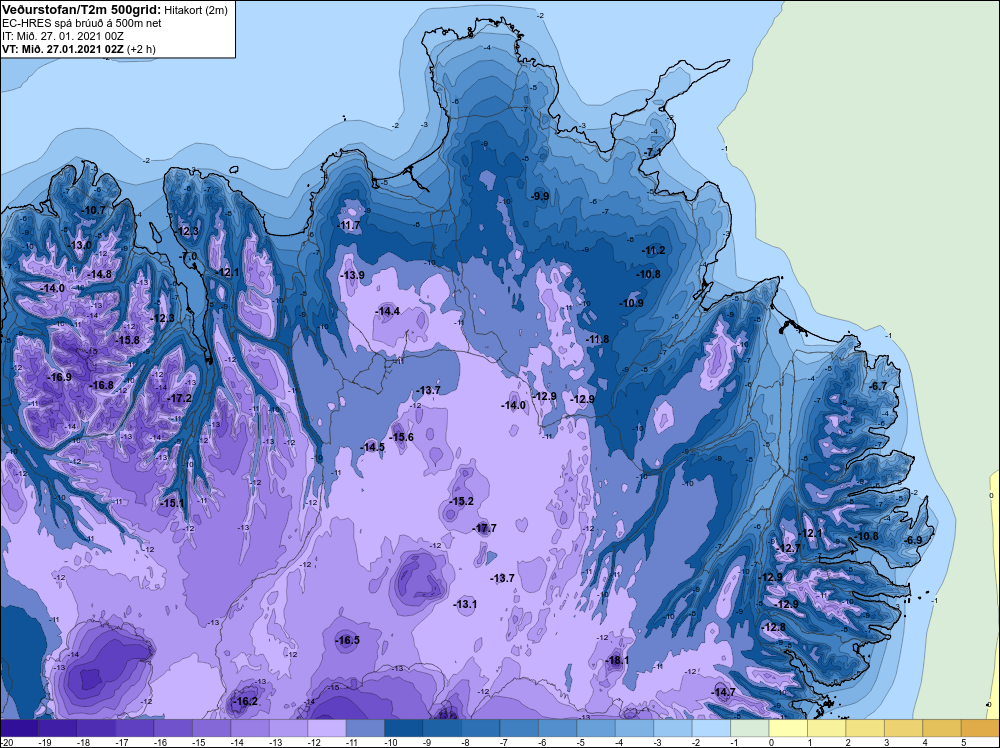1000x748 pixels.
Task: Click the 'IT: Mið. 27. 01. 2021 00Z' line
Action: [x=62, y=36]
